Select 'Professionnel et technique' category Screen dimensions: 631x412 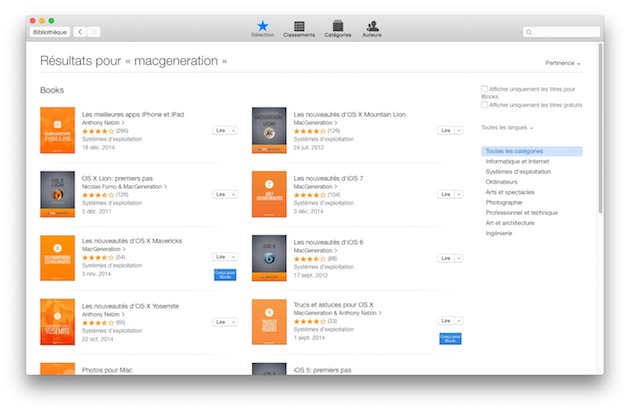pyautogui.click(x=522, y=212)
